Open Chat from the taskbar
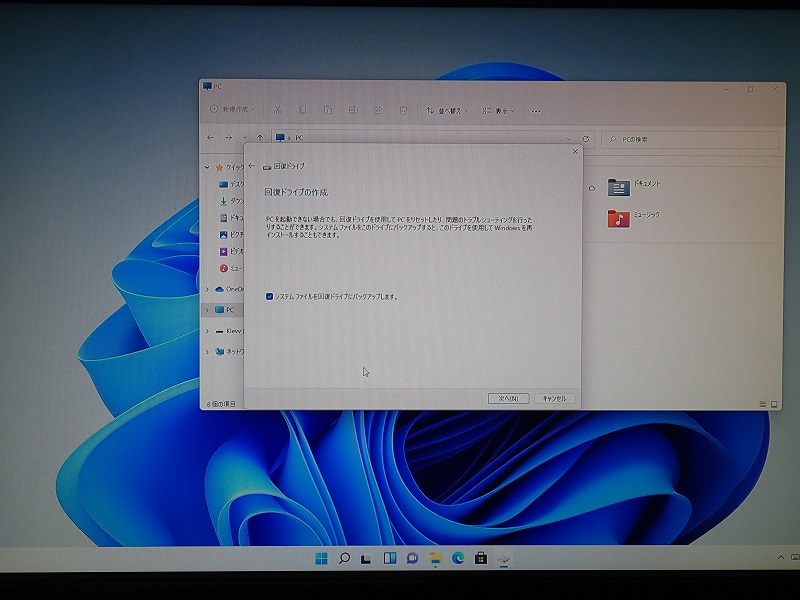Image resolution: width=800 pixels, height=600 pixels. tap(412, 559)
